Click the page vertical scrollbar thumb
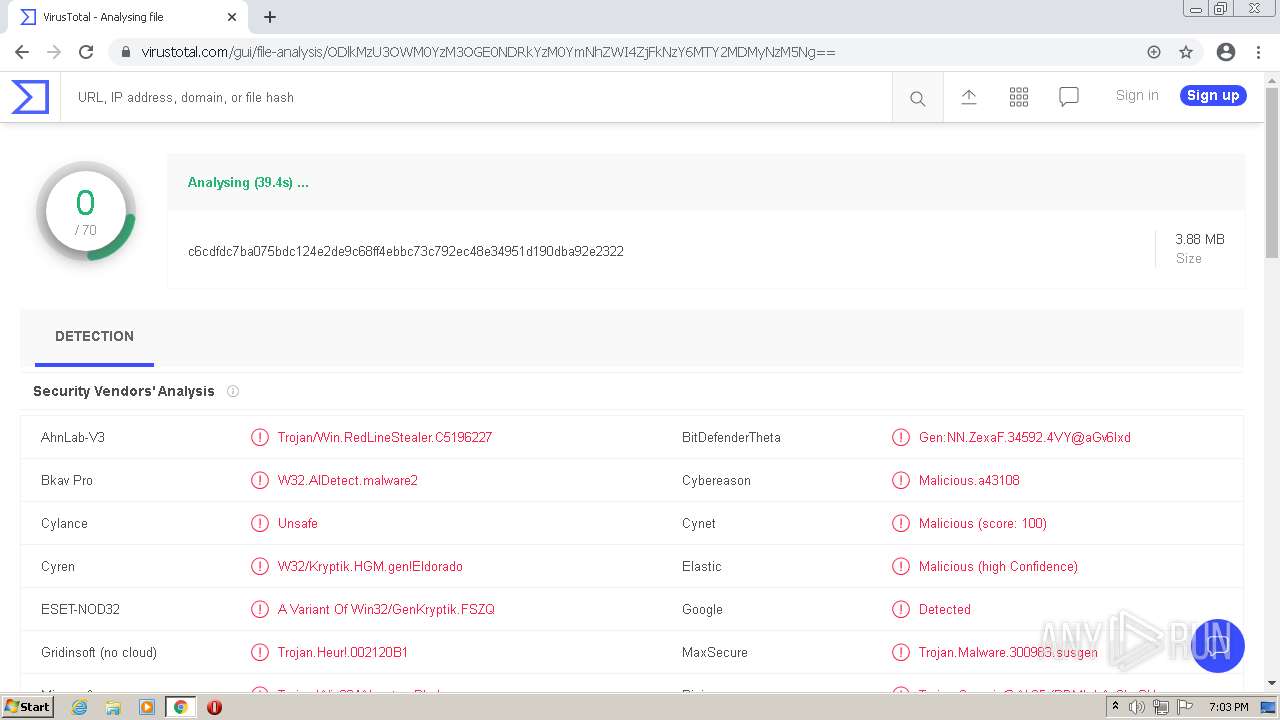This screenshot has height=720, width=1280. (1272, 172)
